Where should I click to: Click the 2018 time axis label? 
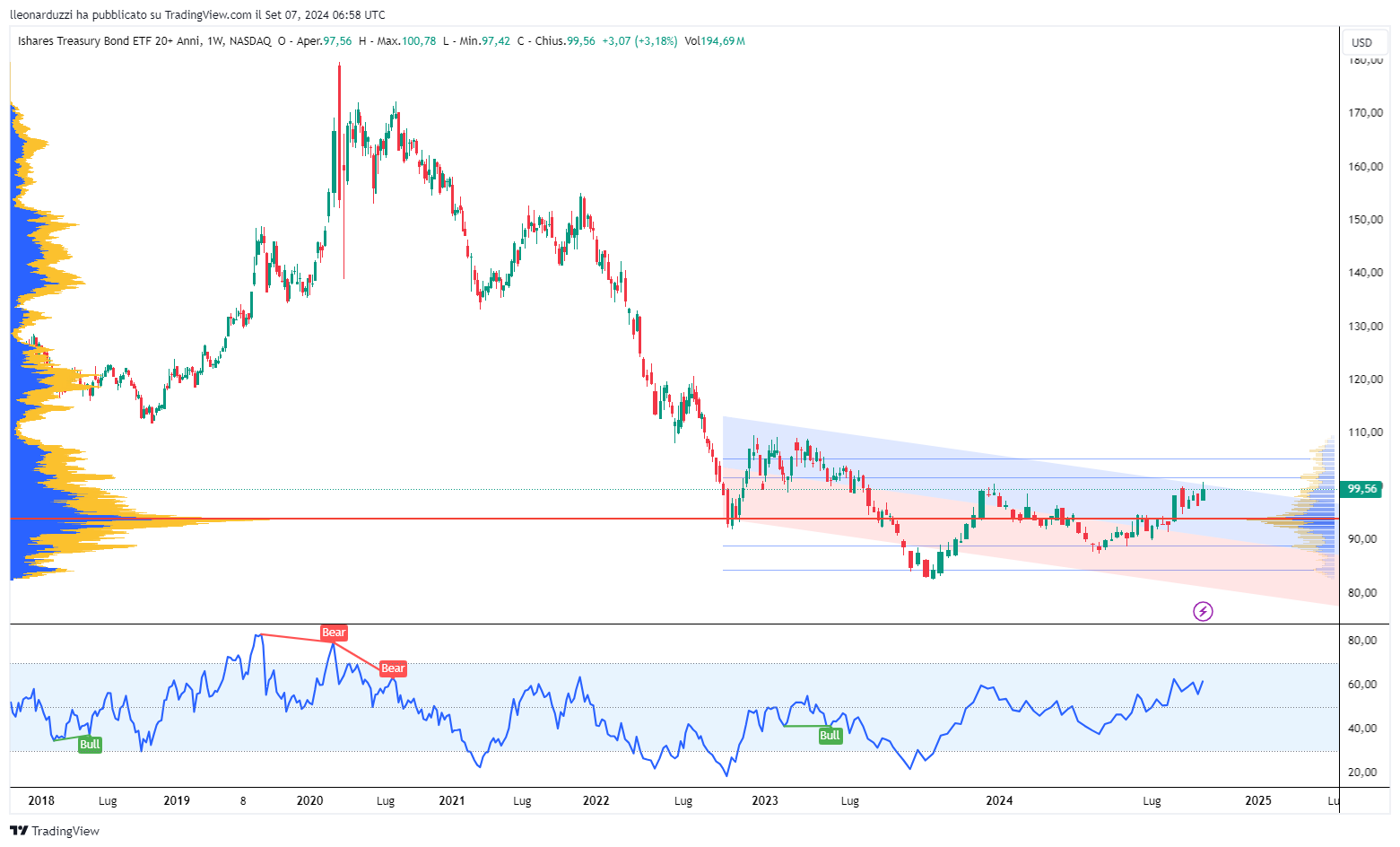pyautogui.click(x=41, y=801)
